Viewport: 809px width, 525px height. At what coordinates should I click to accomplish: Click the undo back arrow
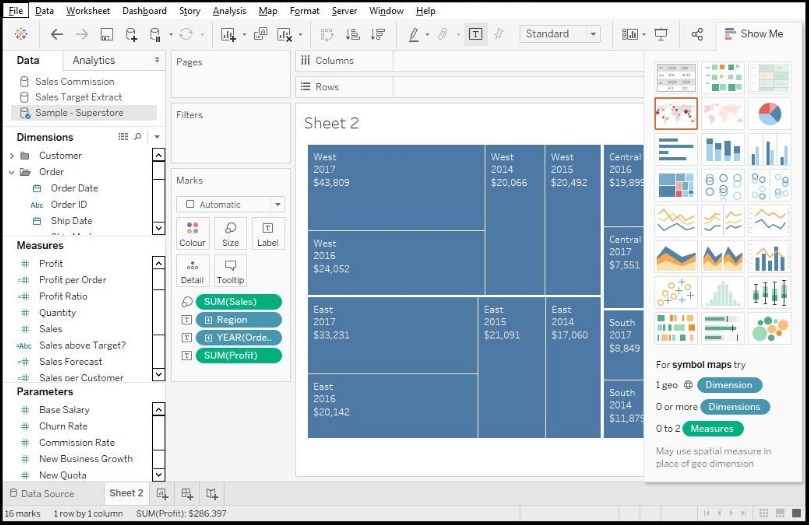click(x=57, y=35)
